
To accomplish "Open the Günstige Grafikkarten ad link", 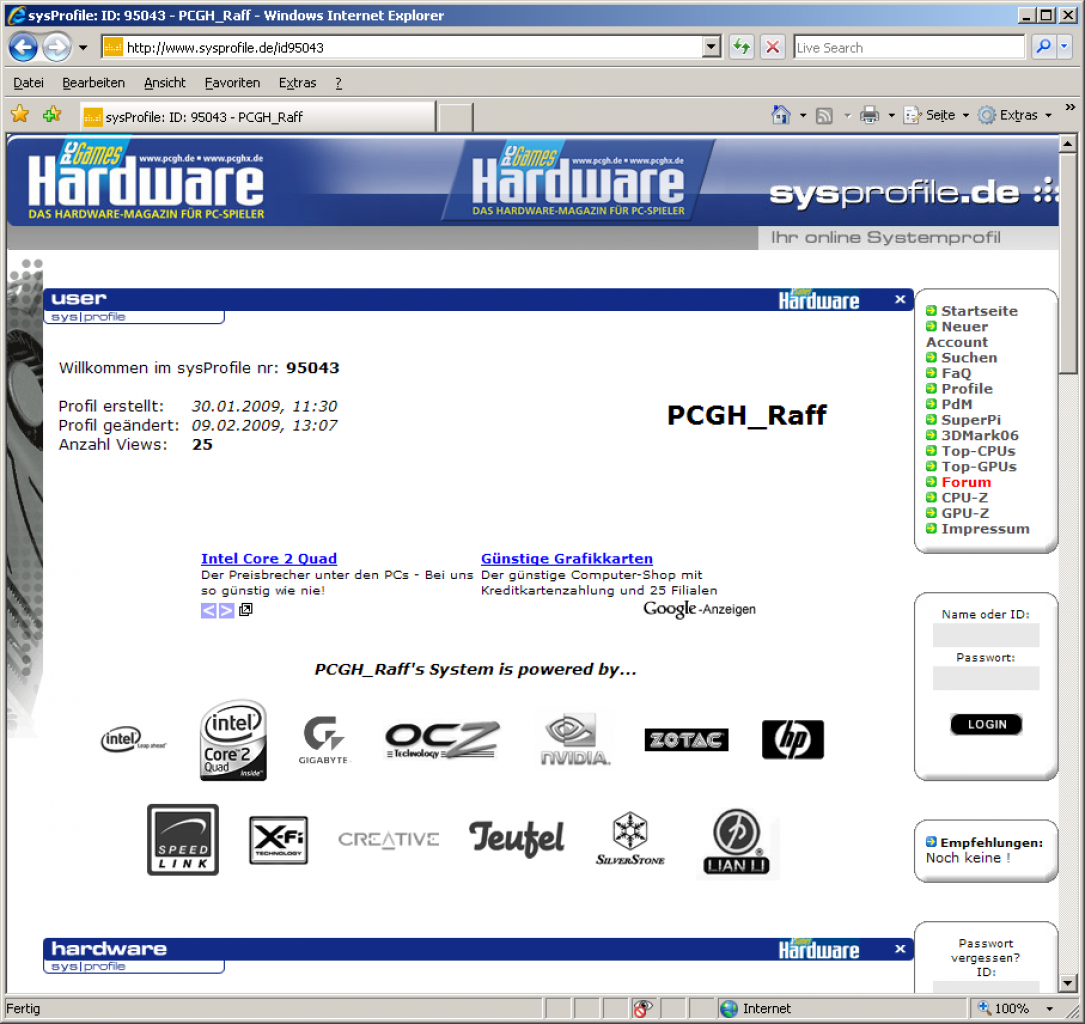I will 567,558.
